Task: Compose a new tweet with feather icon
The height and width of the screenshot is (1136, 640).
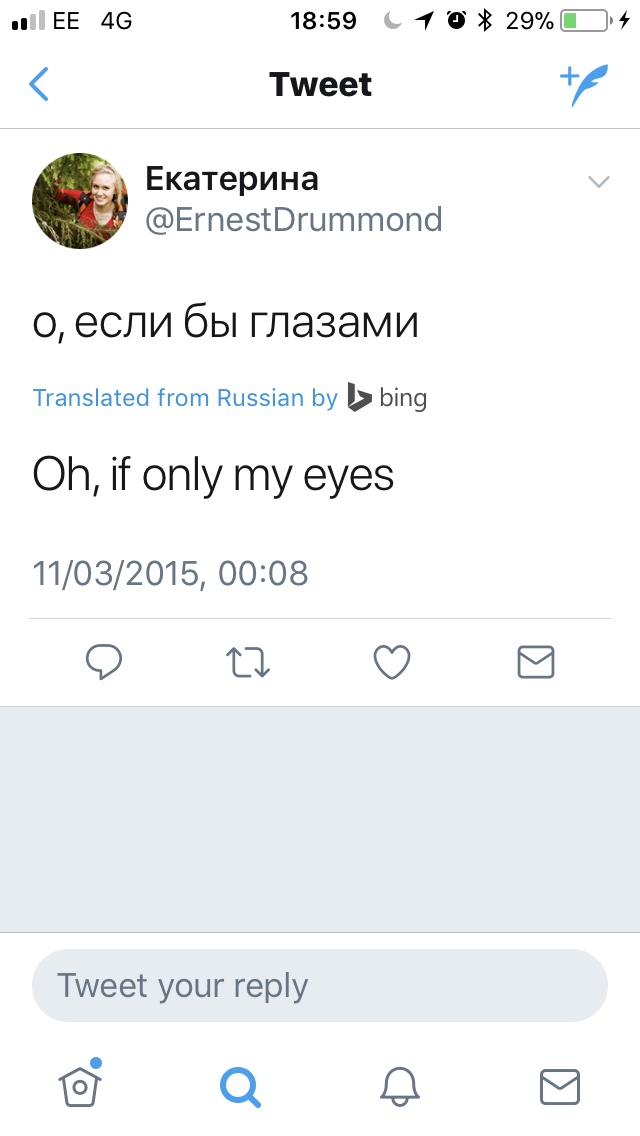Action: [x=582, y=85]
